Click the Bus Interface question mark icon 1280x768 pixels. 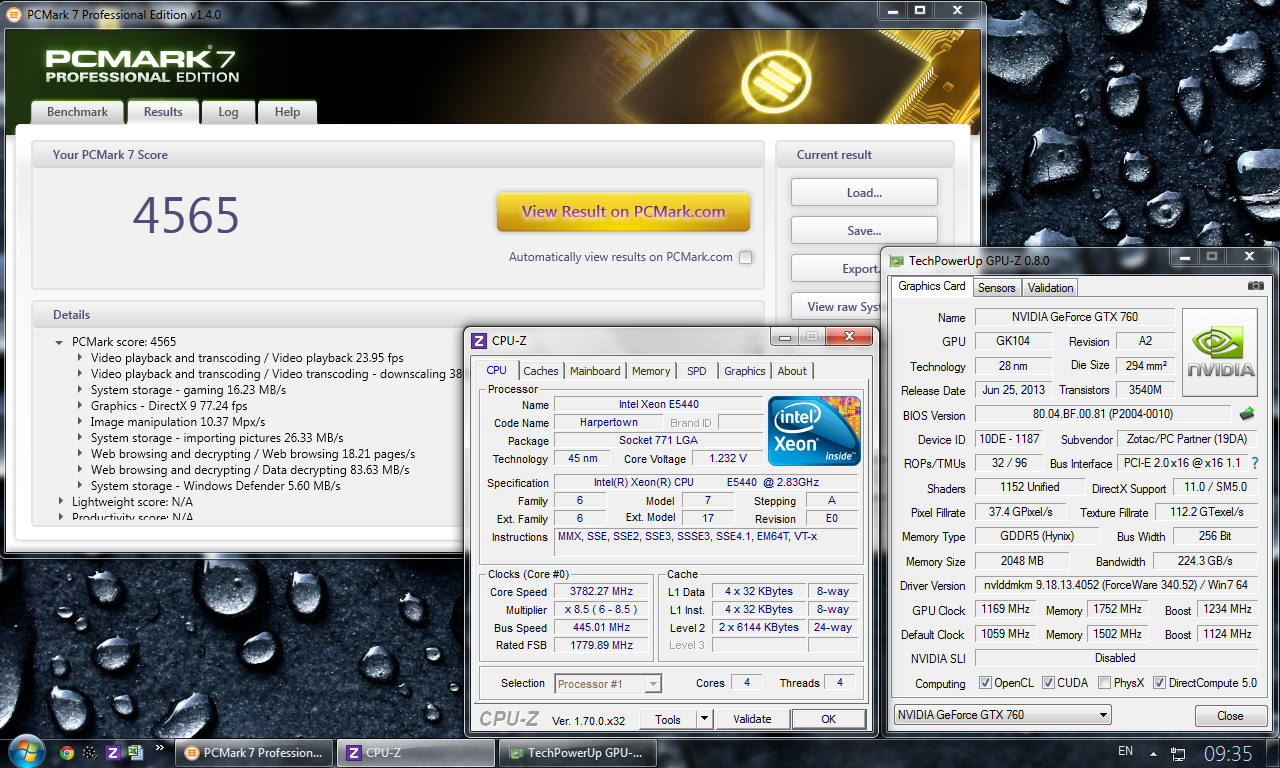(x=1254, y=463)
